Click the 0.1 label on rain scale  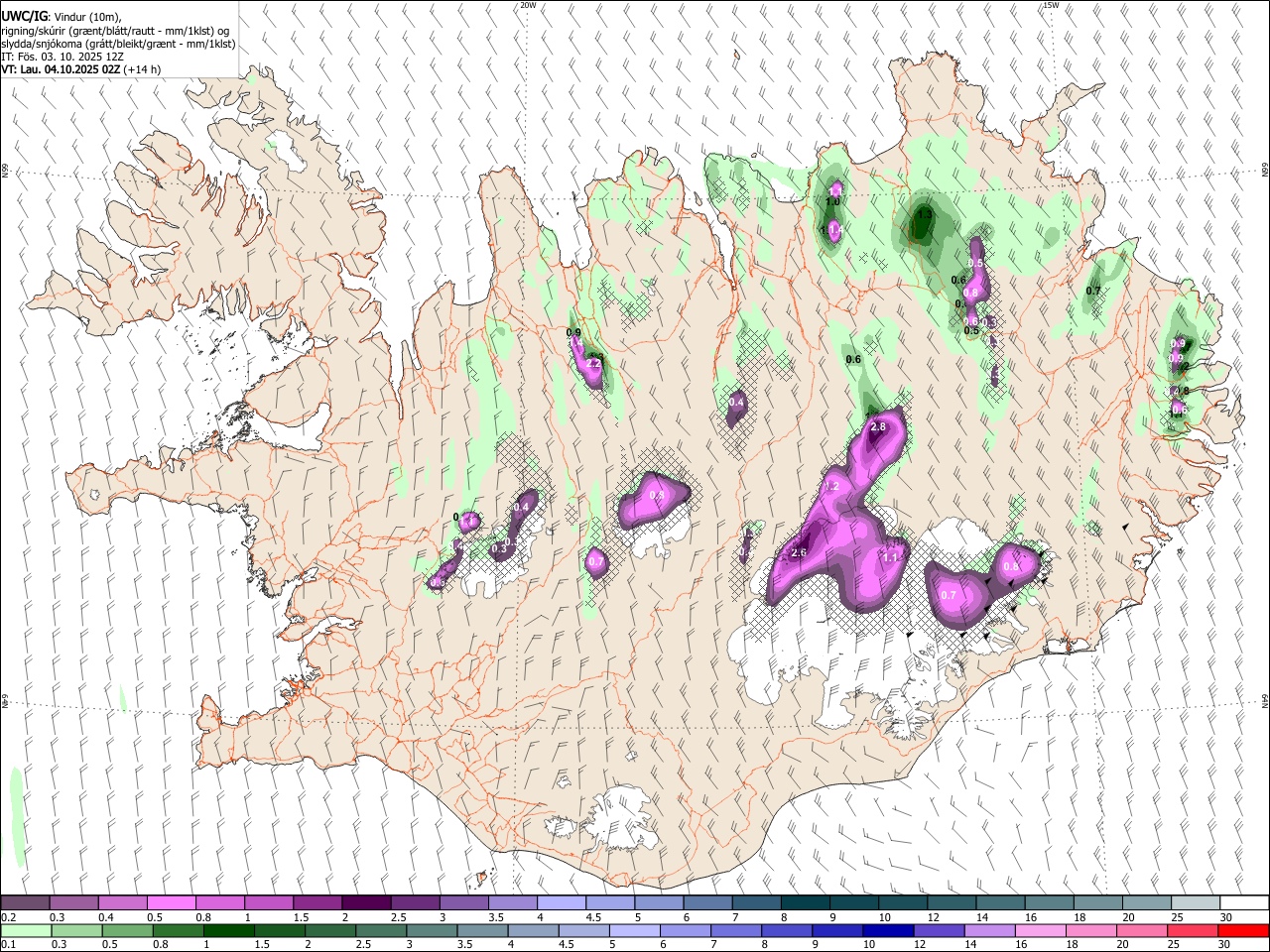pyautogui.click(x=9, y=945)
